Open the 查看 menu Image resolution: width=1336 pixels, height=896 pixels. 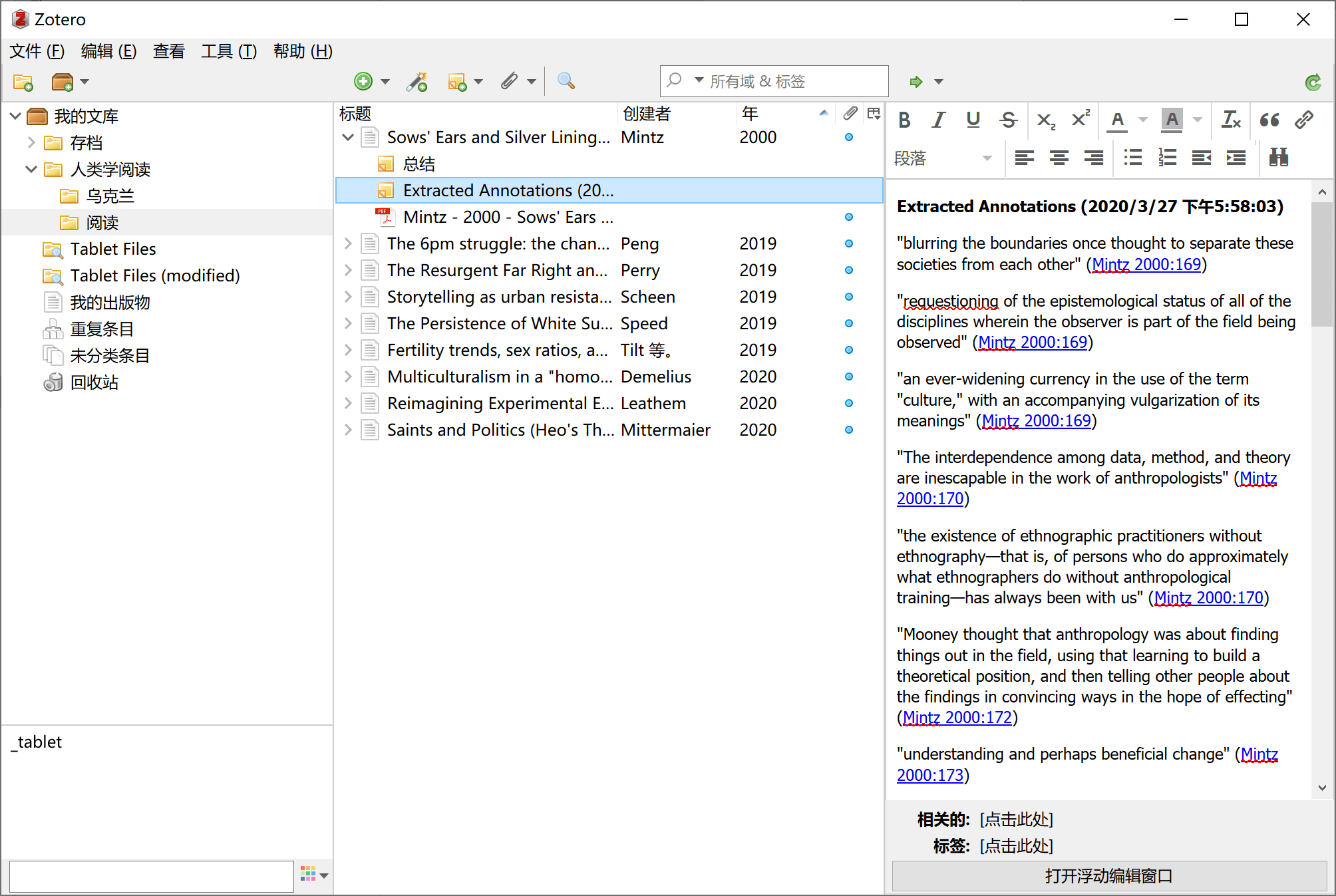169,51
